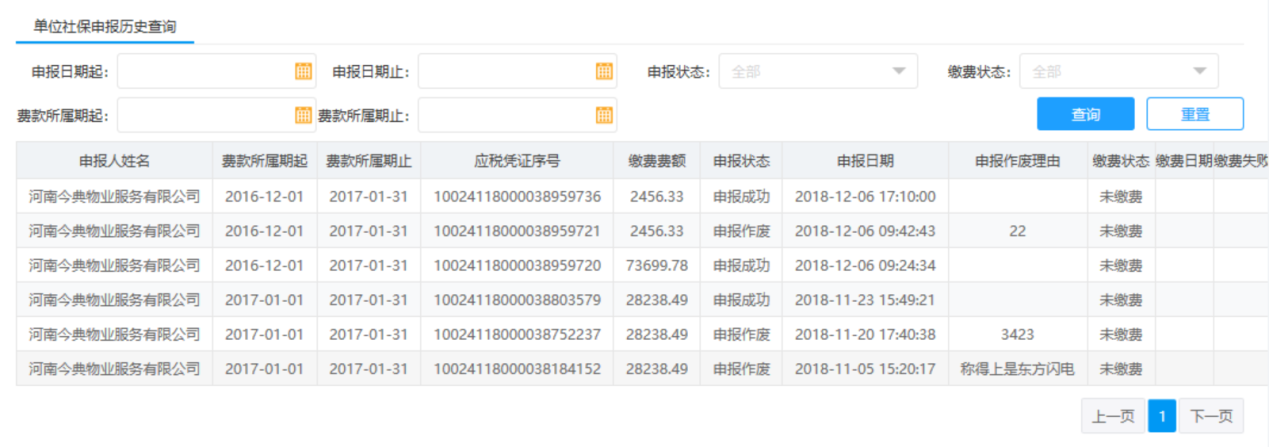Open calendar for 费款所属期起 field
Image resolution: width=1269 pixels, height=447 pixels.
point(303,115)
